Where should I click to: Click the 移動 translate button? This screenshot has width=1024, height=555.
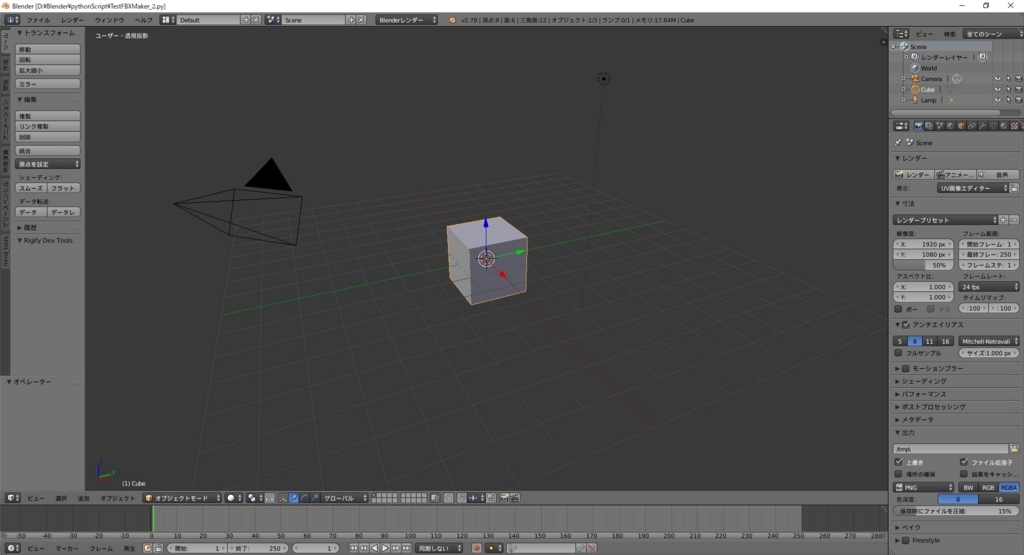pos(48,49)
